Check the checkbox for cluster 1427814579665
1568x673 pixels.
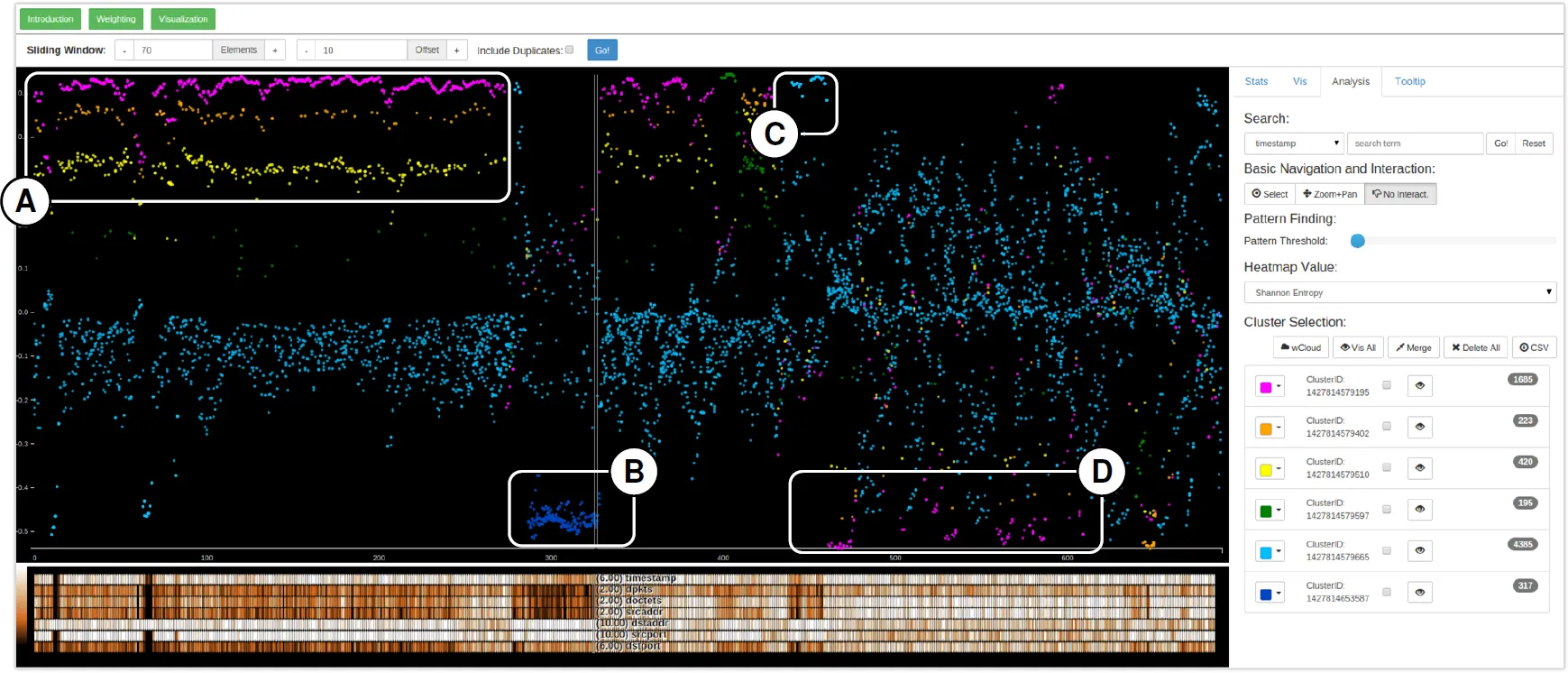(x=1387, y=550)
